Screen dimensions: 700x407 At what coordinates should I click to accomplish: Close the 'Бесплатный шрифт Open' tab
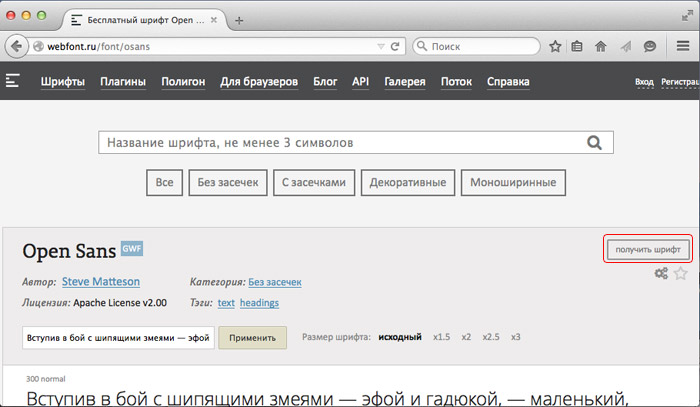[x=214, y=20]
